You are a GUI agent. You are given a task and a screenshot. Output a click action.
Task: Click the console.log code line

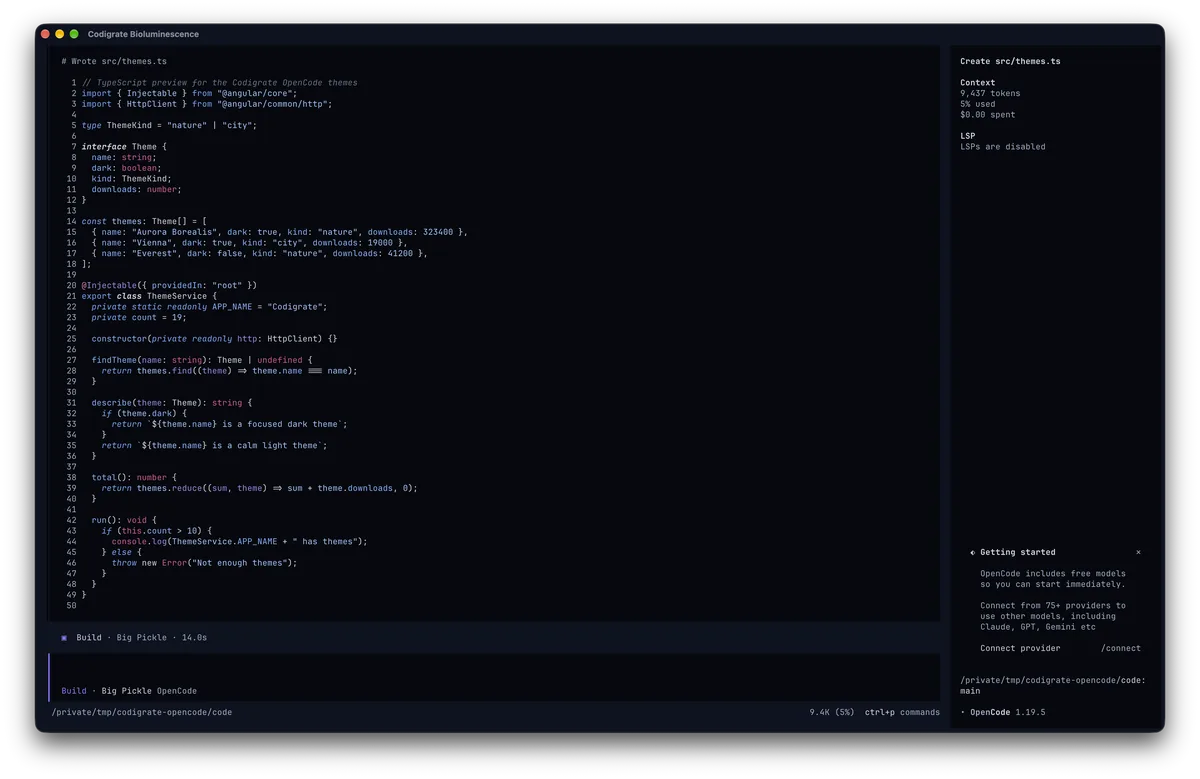(240, 541)
